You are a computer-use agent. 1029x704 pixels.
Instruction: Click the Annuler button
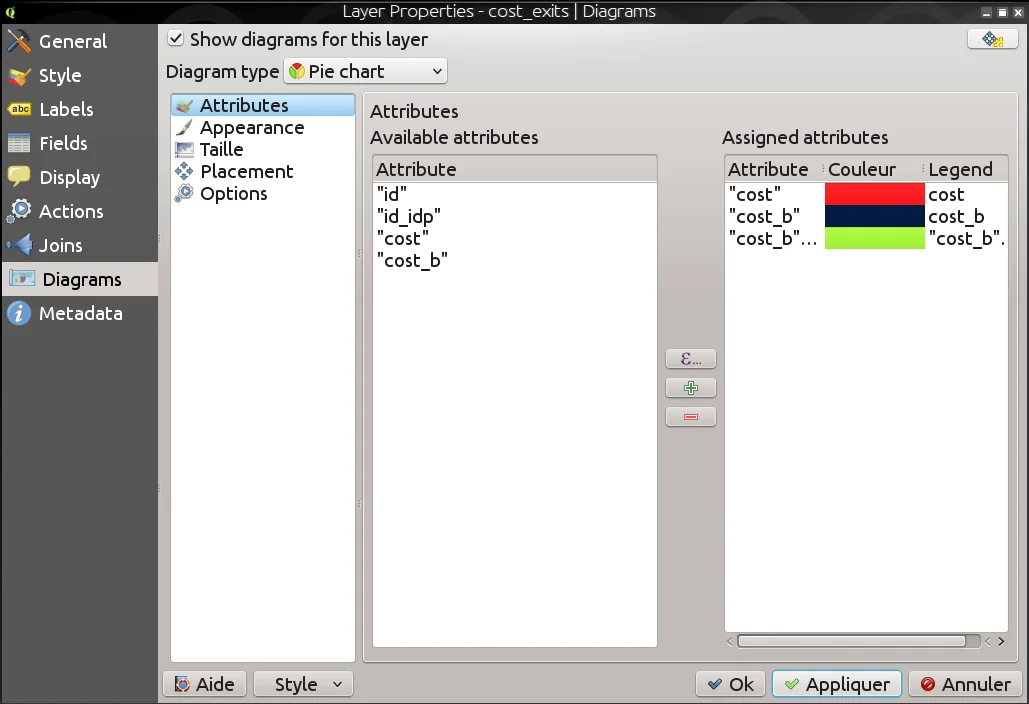pyautogui.click(x=965, y=684)
